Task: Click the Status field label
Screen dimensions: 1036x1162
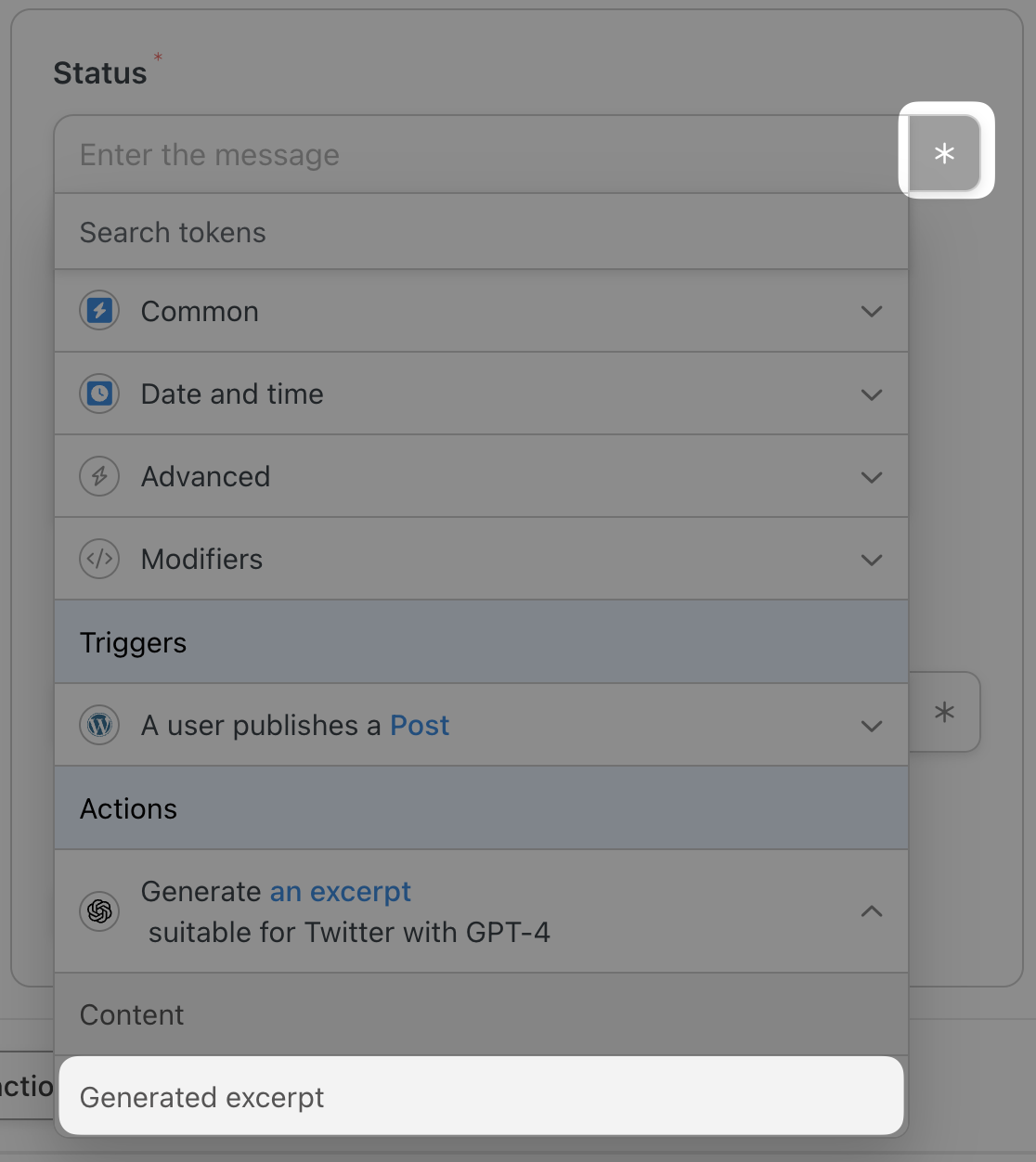Action: [100, 72]
